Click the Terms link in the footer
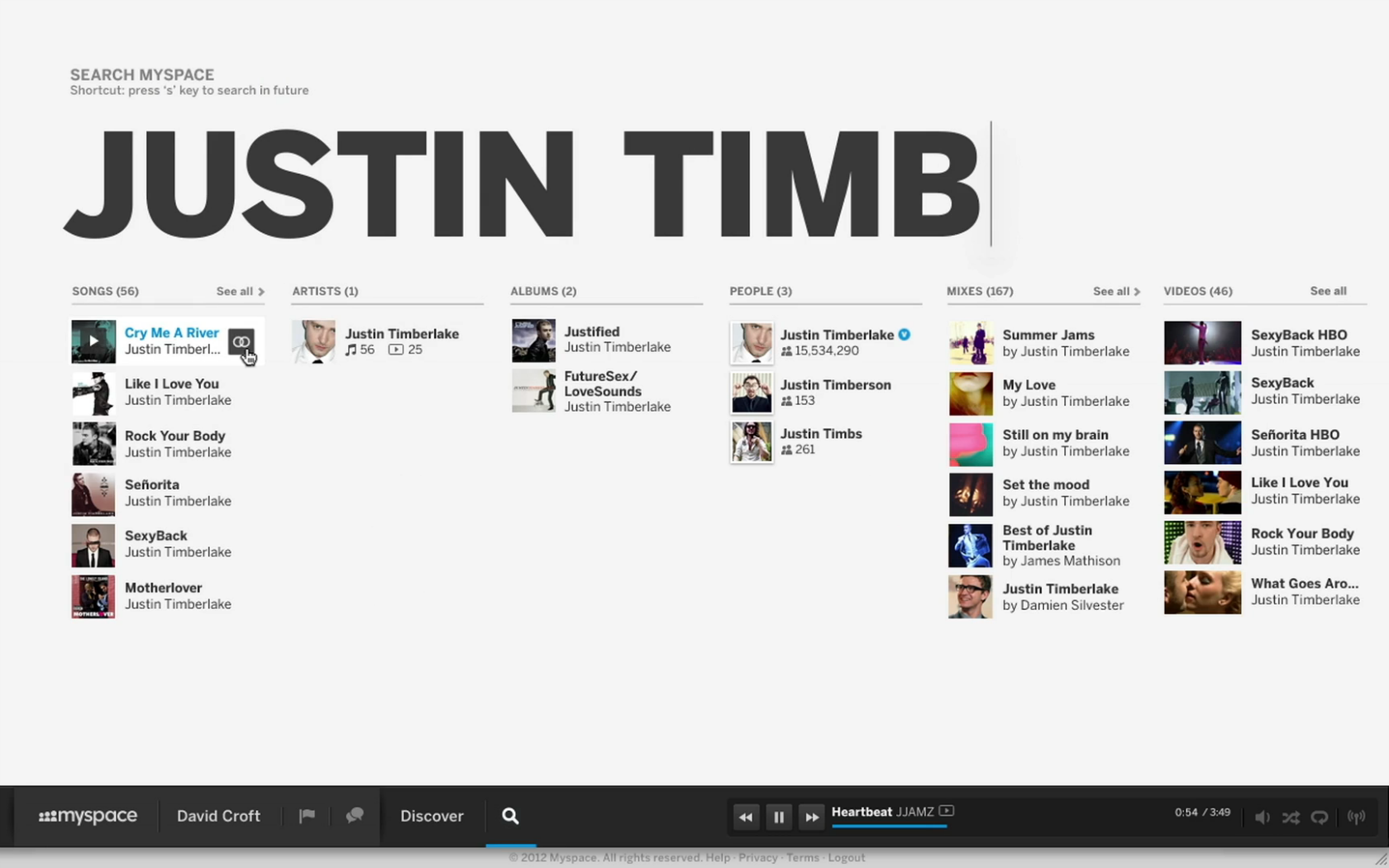 (x=803, y=857)
